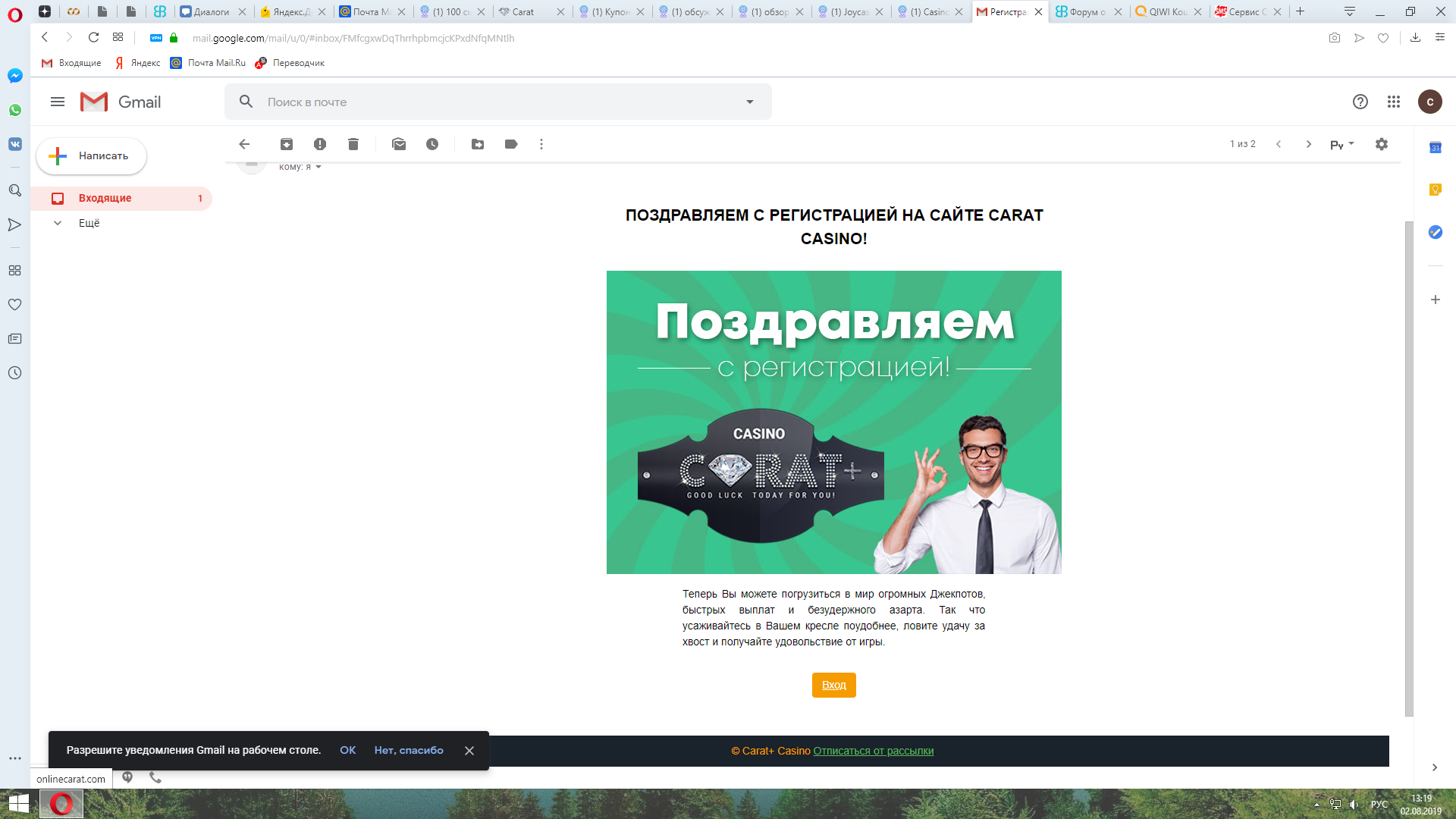This screenshot has height=819, width=1456.
Task: Open Google Keep side panel
Action: 1436,190
